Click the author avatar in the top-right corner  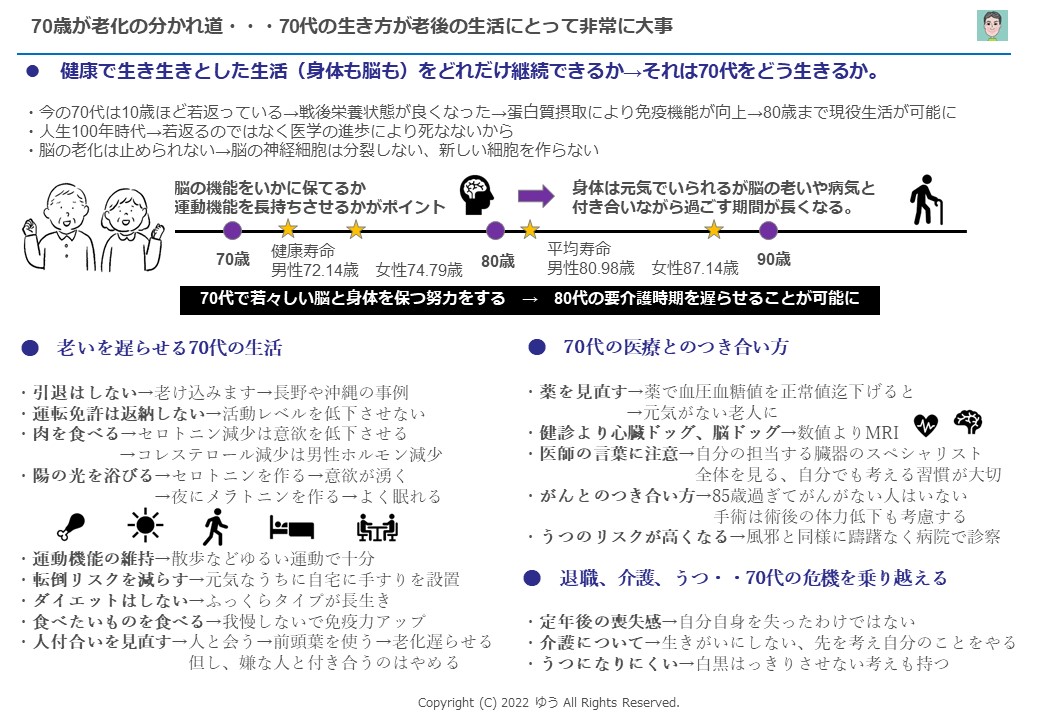pos(991,26)
